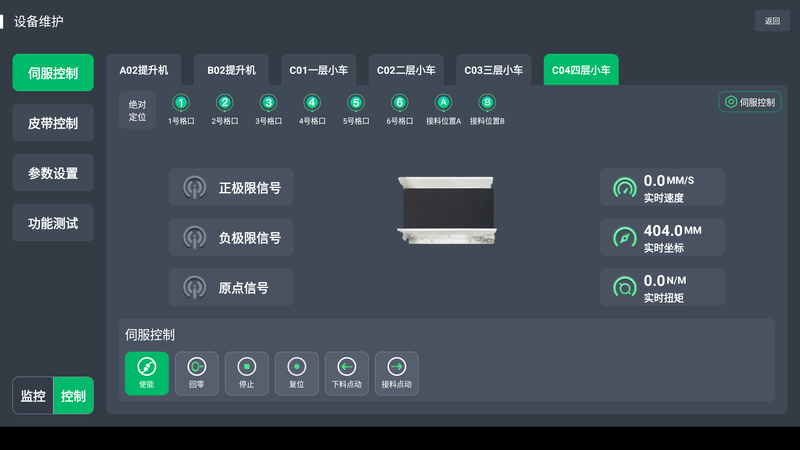Click the 0.0 MM/S speed value
The width and height of the screenshot is (800, 450).
[x=669, y=181]
